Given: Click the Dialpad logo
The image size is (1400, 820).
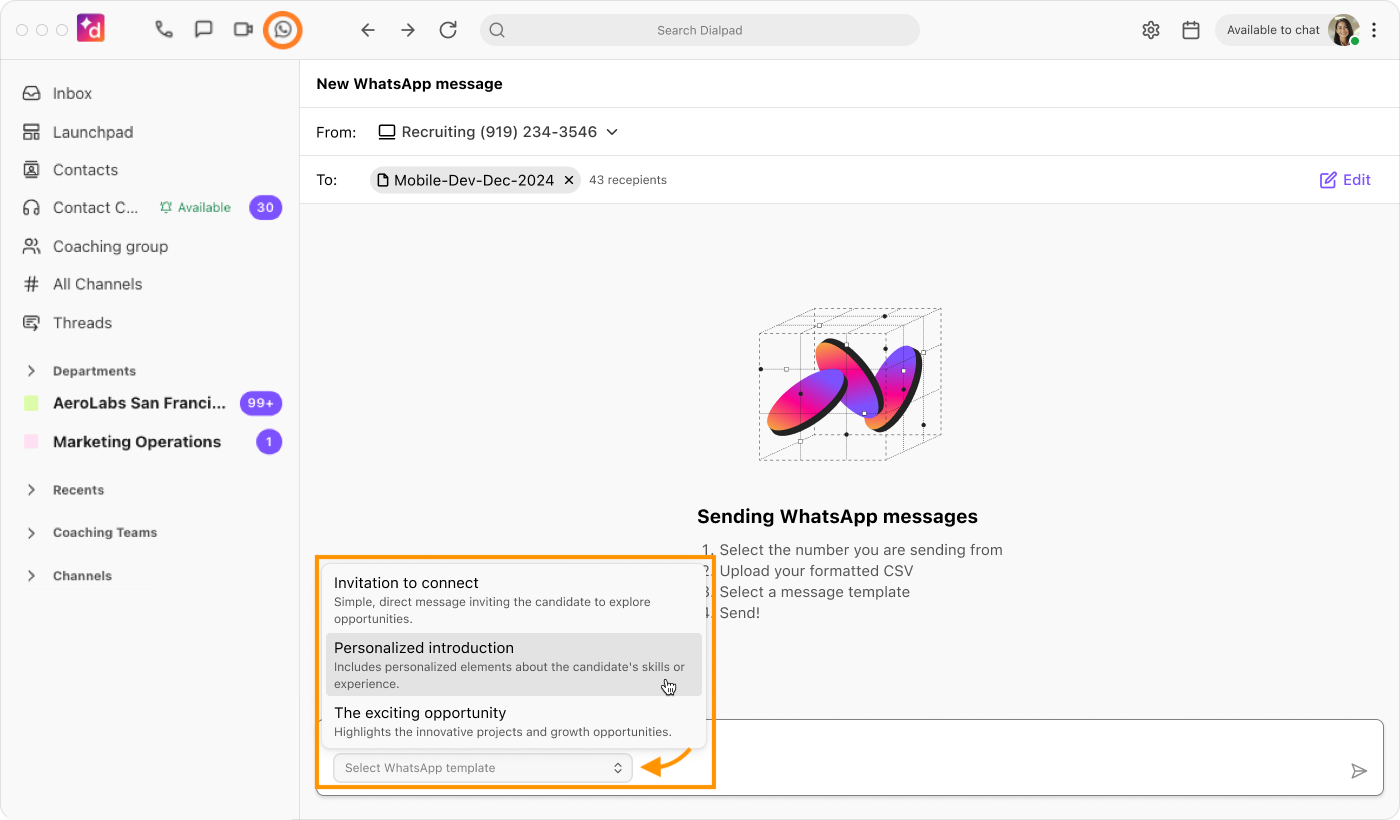Looking at the screenshot, I should pos(91,29).
